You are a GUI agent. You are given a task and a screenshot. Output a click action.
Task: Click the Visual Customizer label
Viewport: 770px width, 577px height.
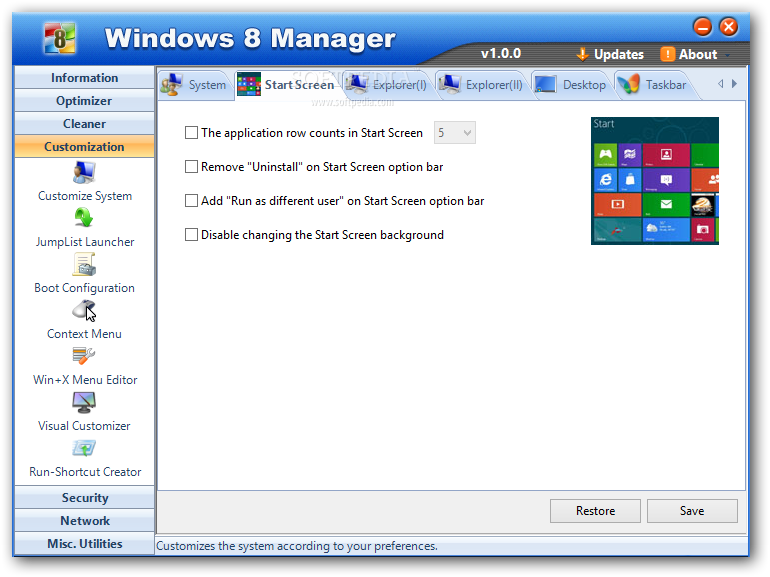(x=84, y=426)
